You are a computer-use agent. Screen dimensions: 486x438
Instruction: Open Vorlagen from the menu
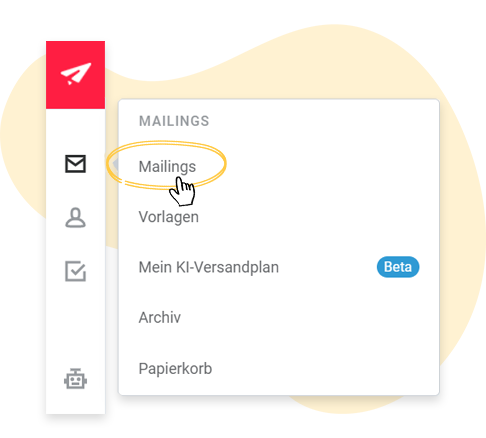(x=169, y=217)
